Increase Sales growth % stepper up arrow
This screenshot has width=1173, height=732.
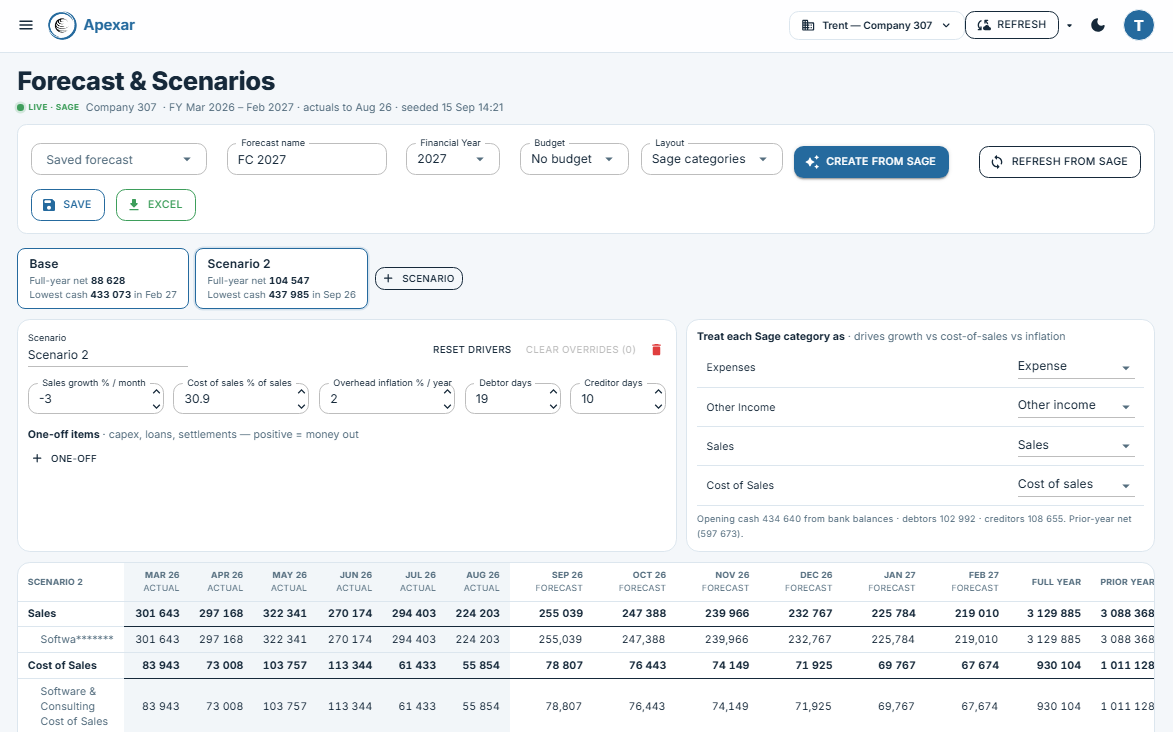pyautogui.click(x=156, y=391)
